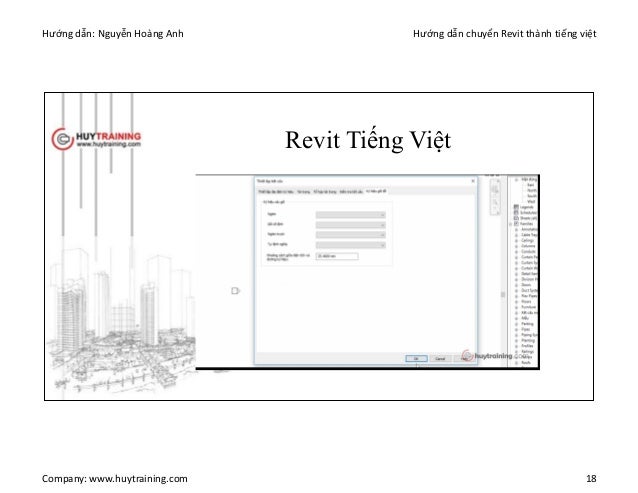The width and height of the screenshot is (638, 493).
Task: Click the navigation bar wheel icon in the canvas
Action: coord(496,189)
